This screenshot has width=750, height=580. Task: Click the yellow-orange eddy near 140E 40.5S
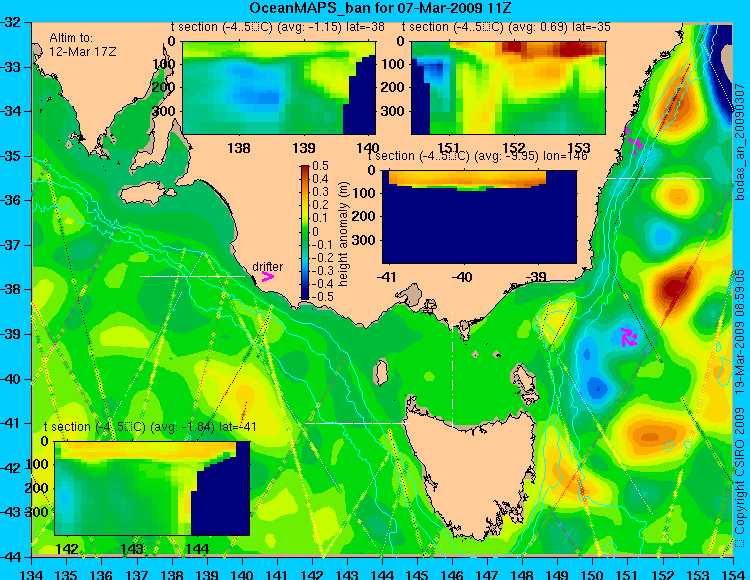241,398
